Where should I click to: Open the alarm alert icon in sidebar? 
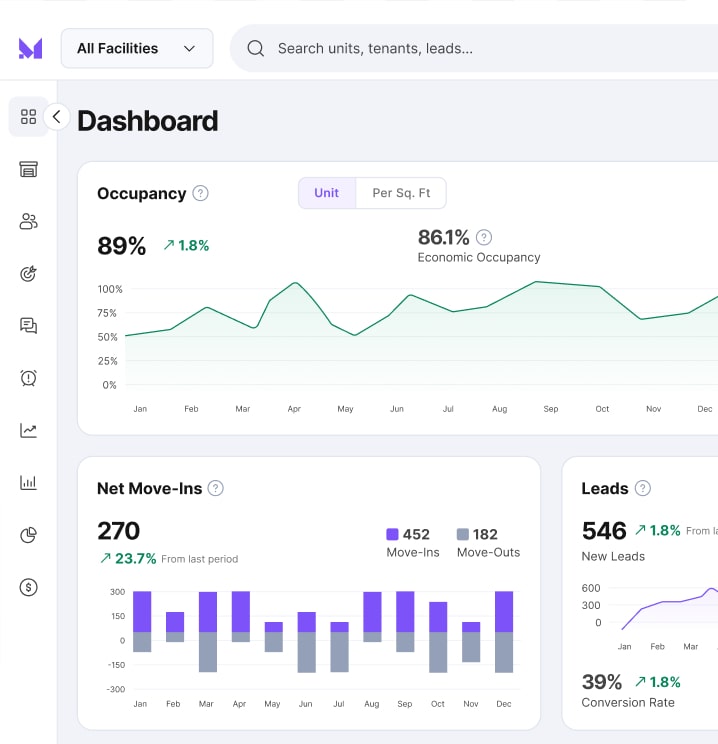click(x=28, y=378)
